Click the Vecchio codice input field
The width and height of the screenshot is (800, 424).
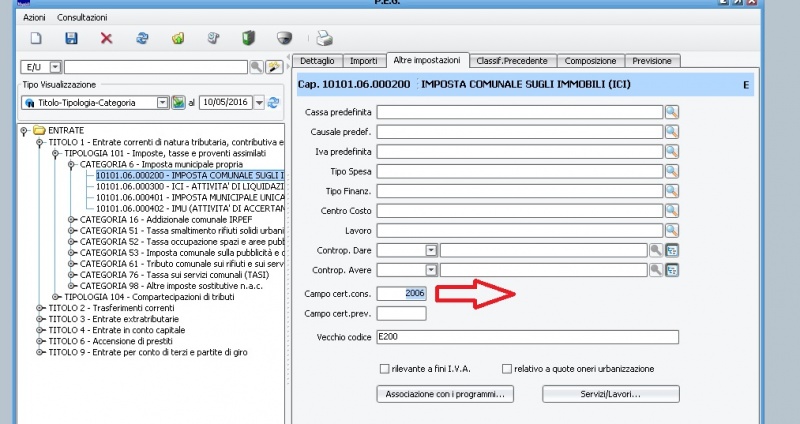point(527,337)
